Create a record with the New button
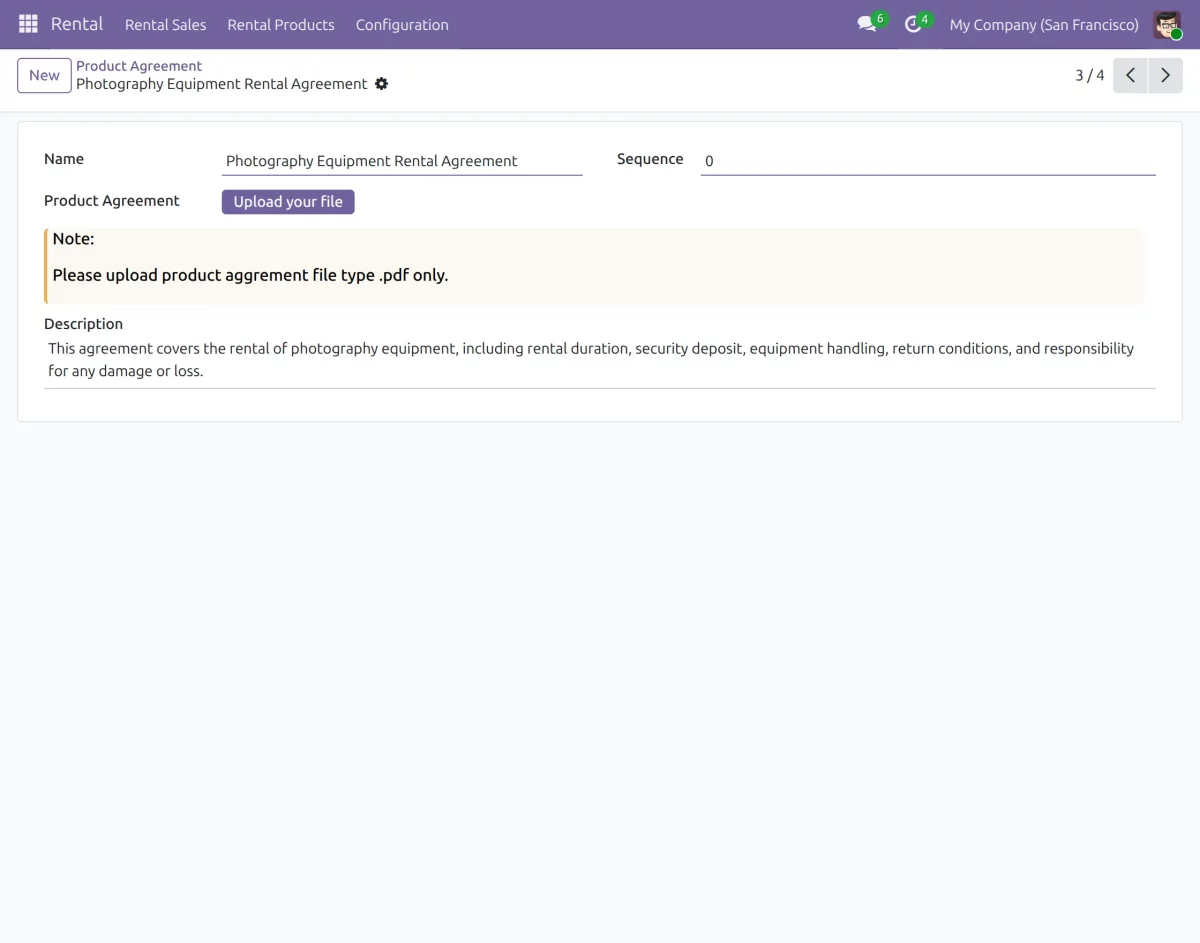The image size is (1200, 943). tap(44, 75)
